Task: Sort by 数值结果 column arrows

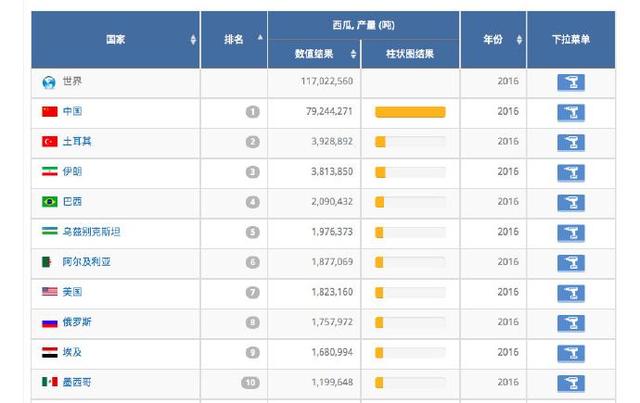Action: tap(353, 54)
